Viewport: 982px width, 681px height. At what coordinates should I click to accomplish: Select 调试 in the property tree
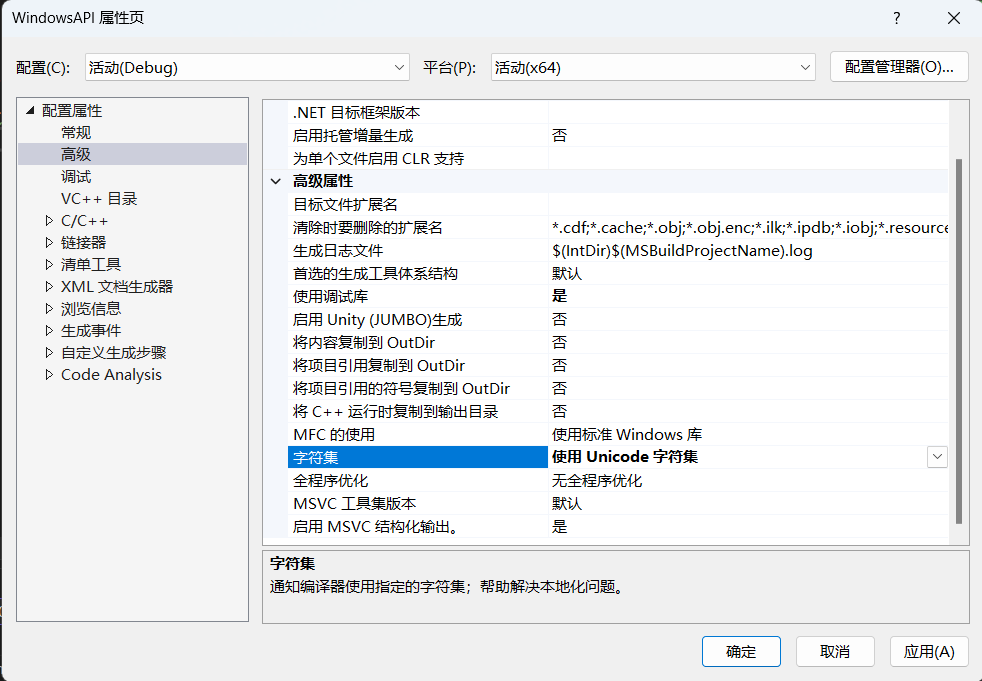(x=76, y=177)
